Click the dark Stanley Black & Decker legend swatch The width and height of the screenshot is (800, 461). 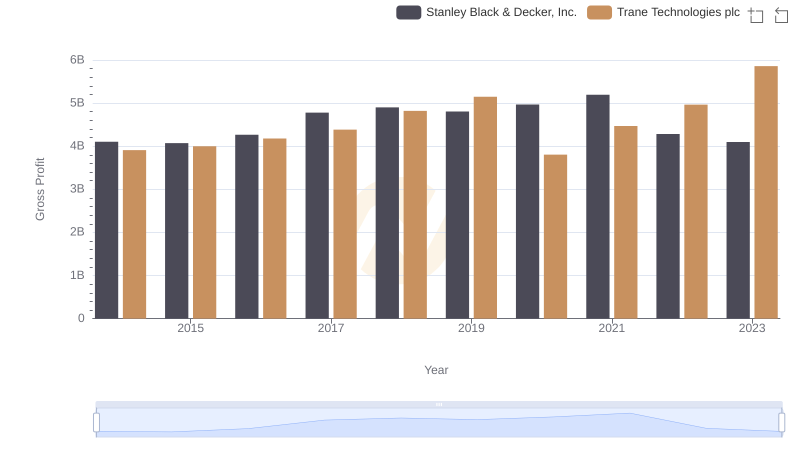409,12
